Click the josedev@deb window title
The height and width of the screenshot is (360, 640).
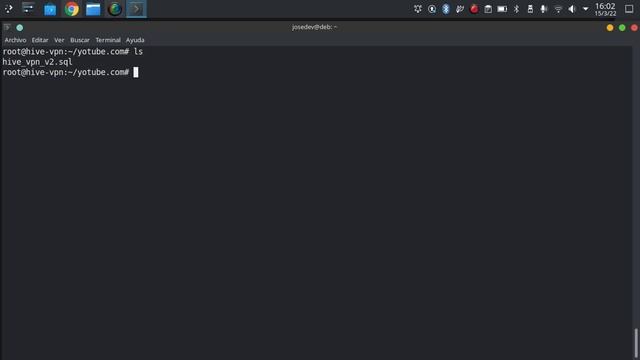tap(314, 27)
